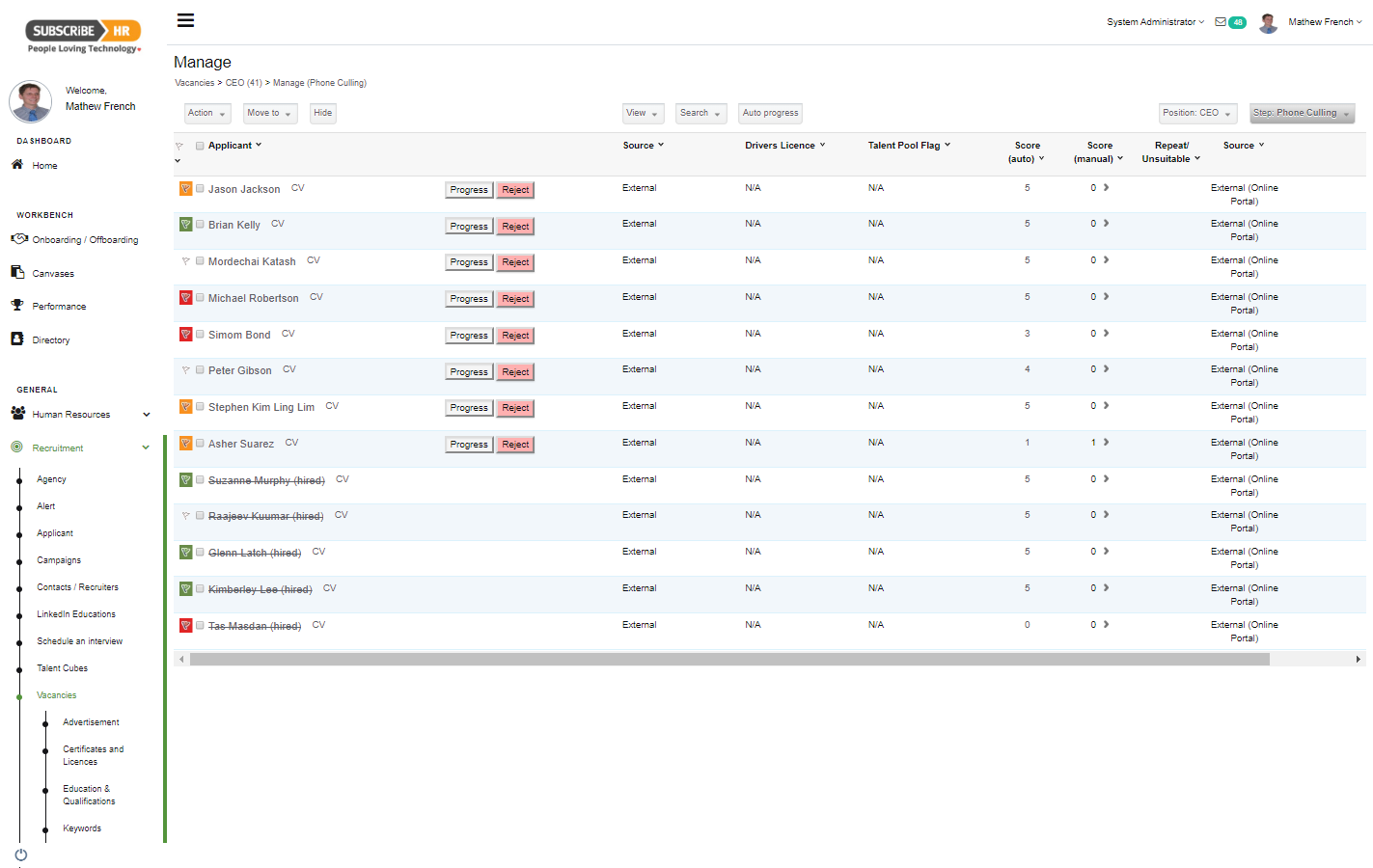Select Home in the Dashboard sidebar

[45, 165]
